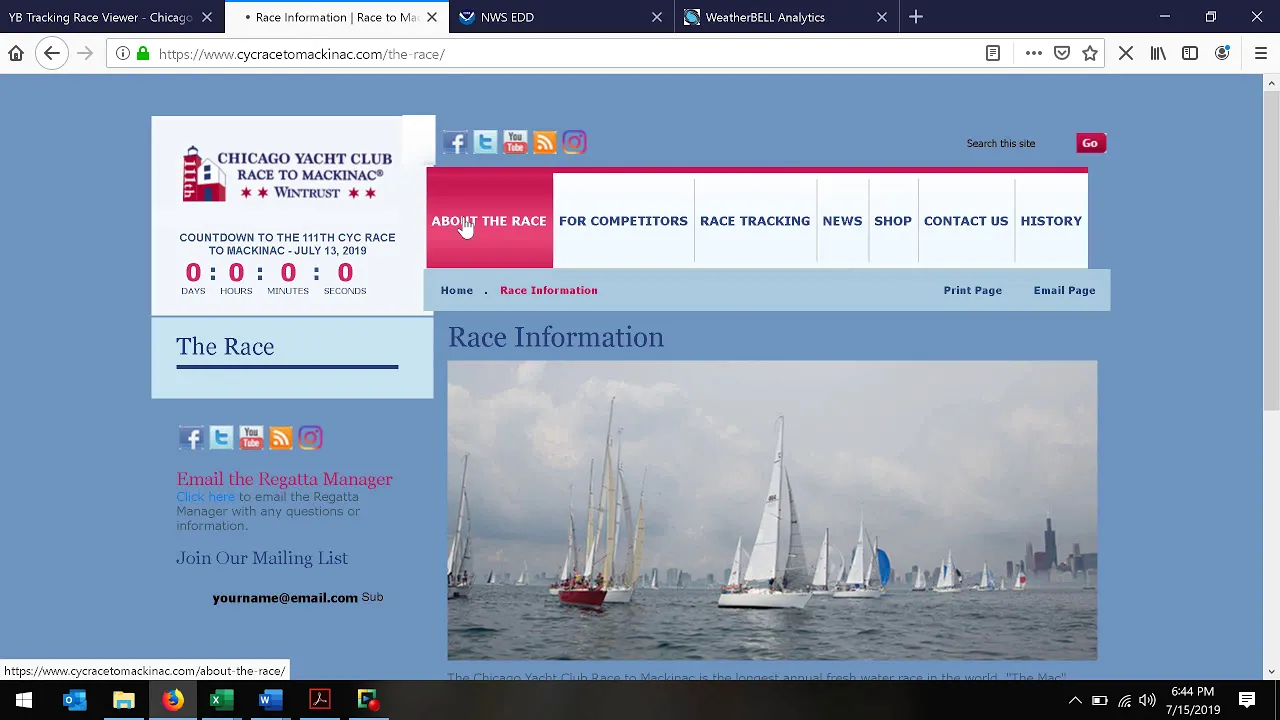Close the WeatherBELL Analytics tab
1280x720 pixels.
click(x=882, y=17)
